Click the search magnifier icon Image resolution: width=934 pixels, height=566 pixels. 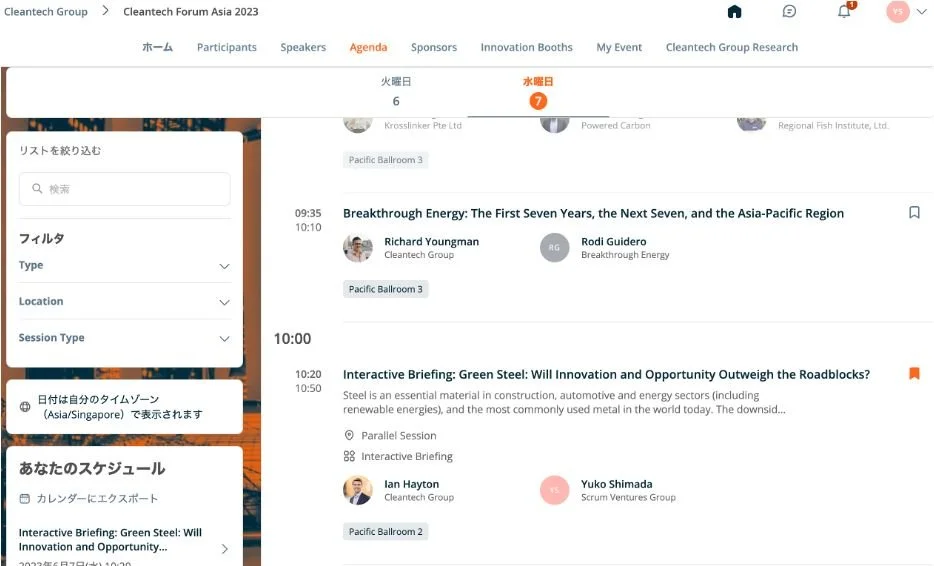click(x=37, y=188)
